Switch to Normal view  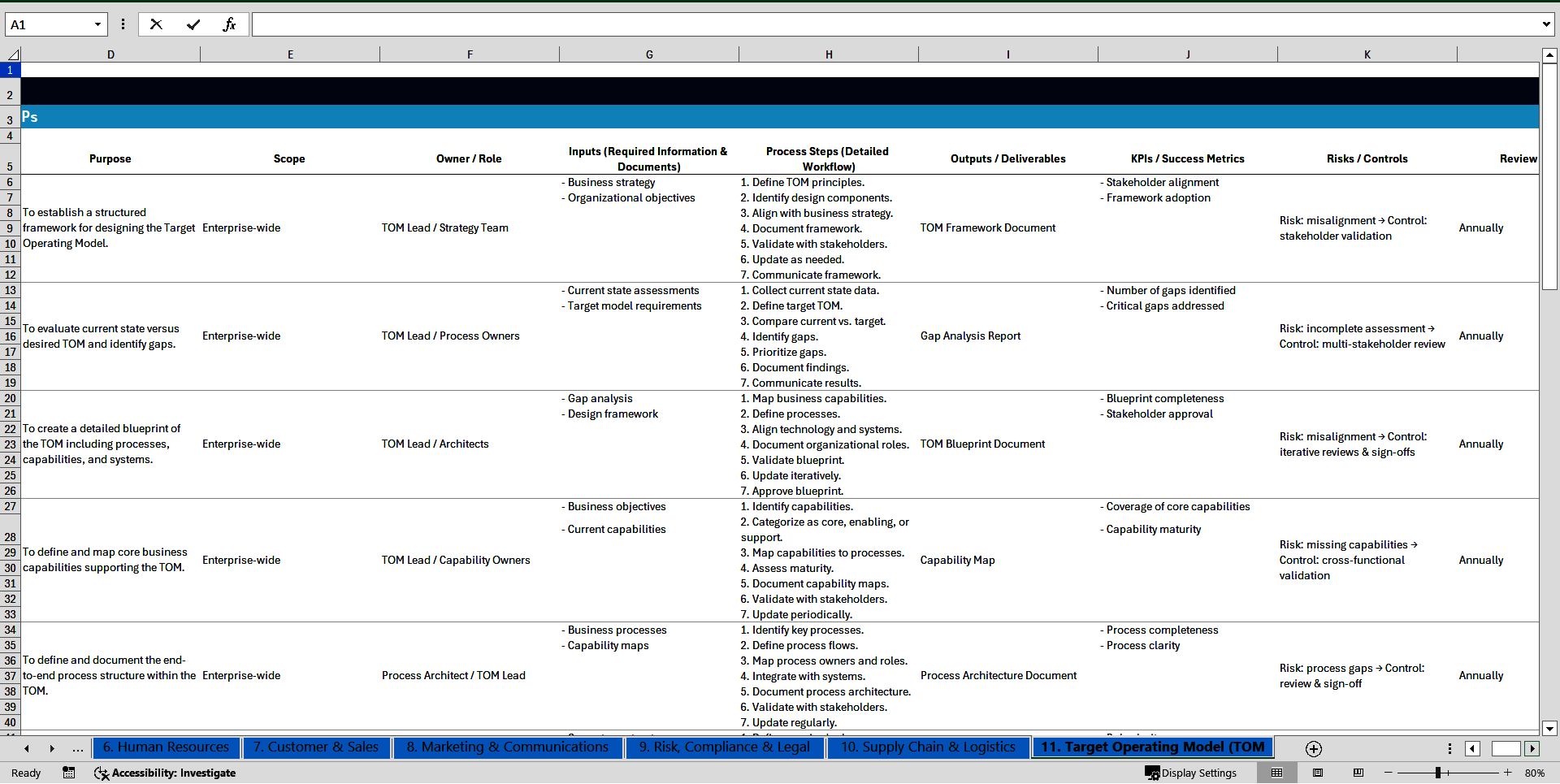[x=1276, y=773]
